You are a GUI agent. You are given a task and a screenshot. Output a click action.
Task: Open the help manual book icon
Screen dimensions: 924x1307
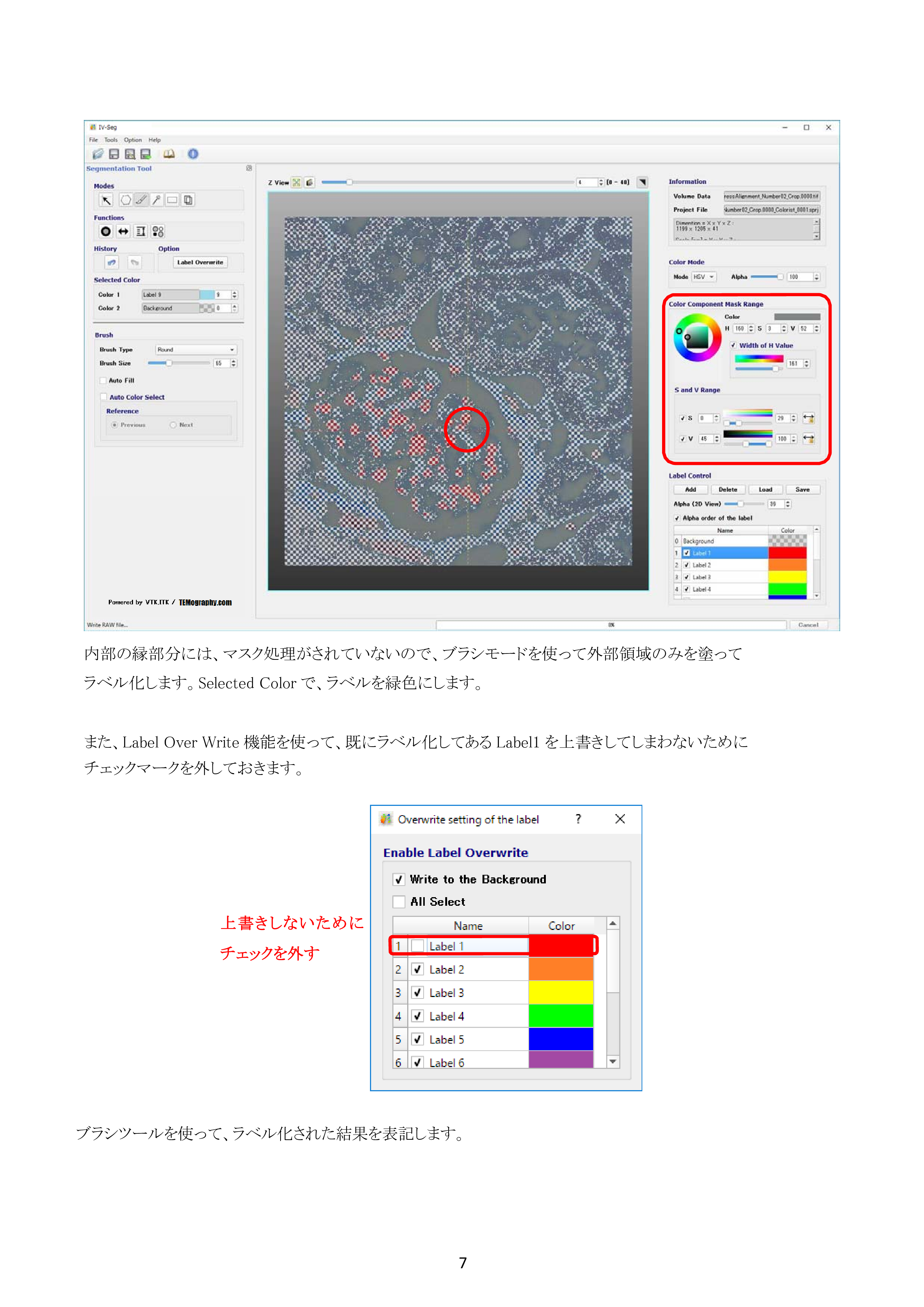coord(168,153)
